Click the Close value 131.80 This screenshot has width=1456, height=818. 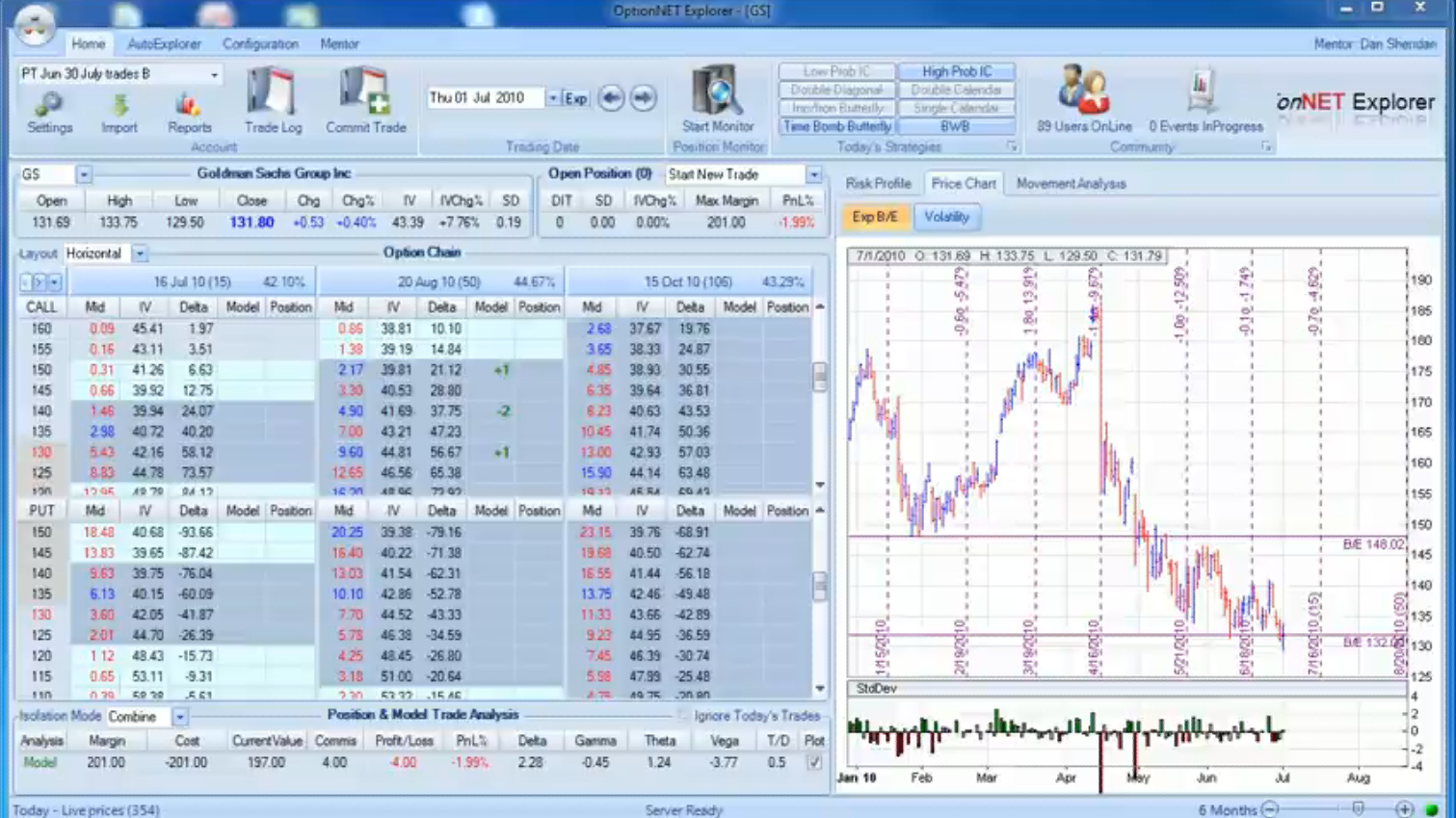251,223
